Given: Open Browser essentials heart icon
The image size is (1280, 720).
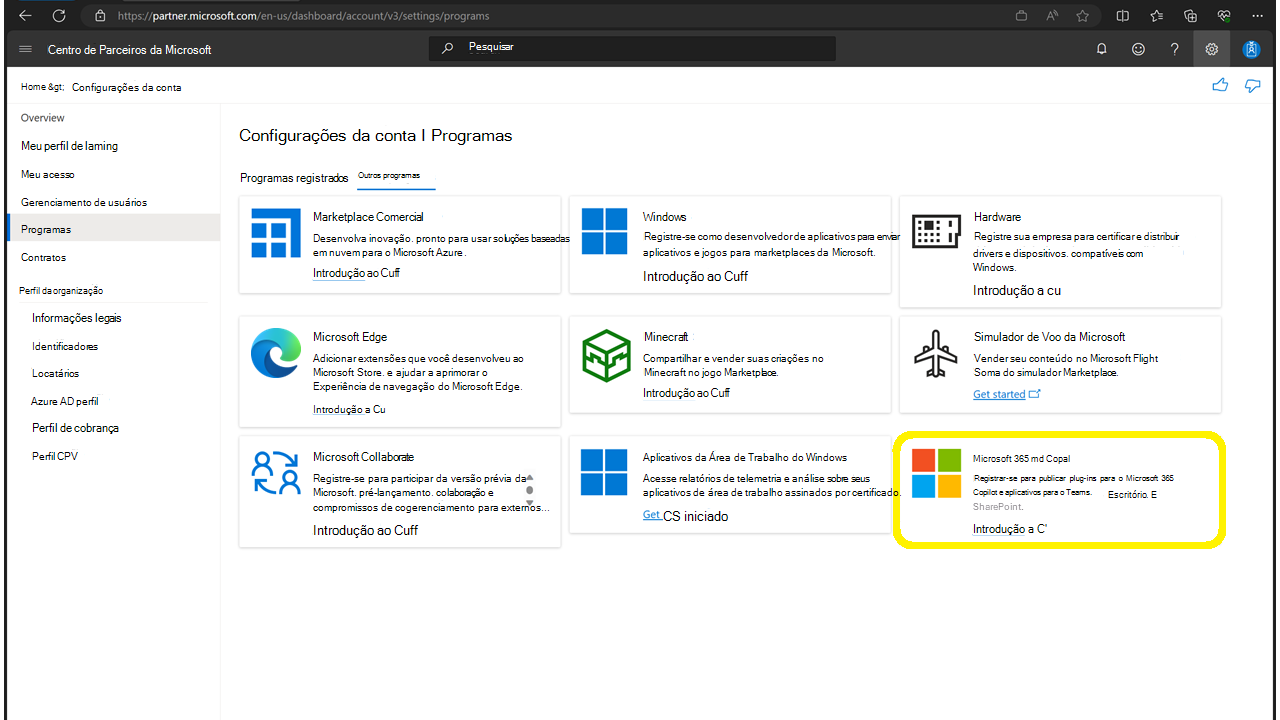Looking at the screenshot, I should [x=1224, y=16].
